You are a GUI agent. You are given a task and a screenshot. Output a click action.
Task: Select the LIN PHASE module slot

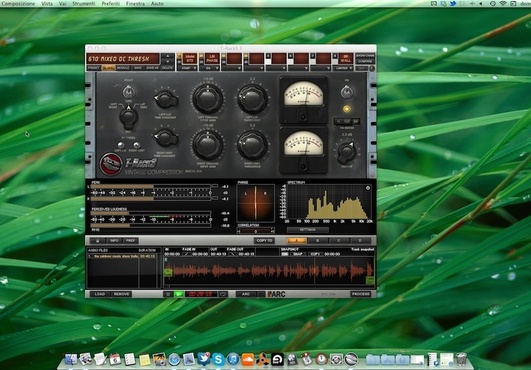click(212, 58)
